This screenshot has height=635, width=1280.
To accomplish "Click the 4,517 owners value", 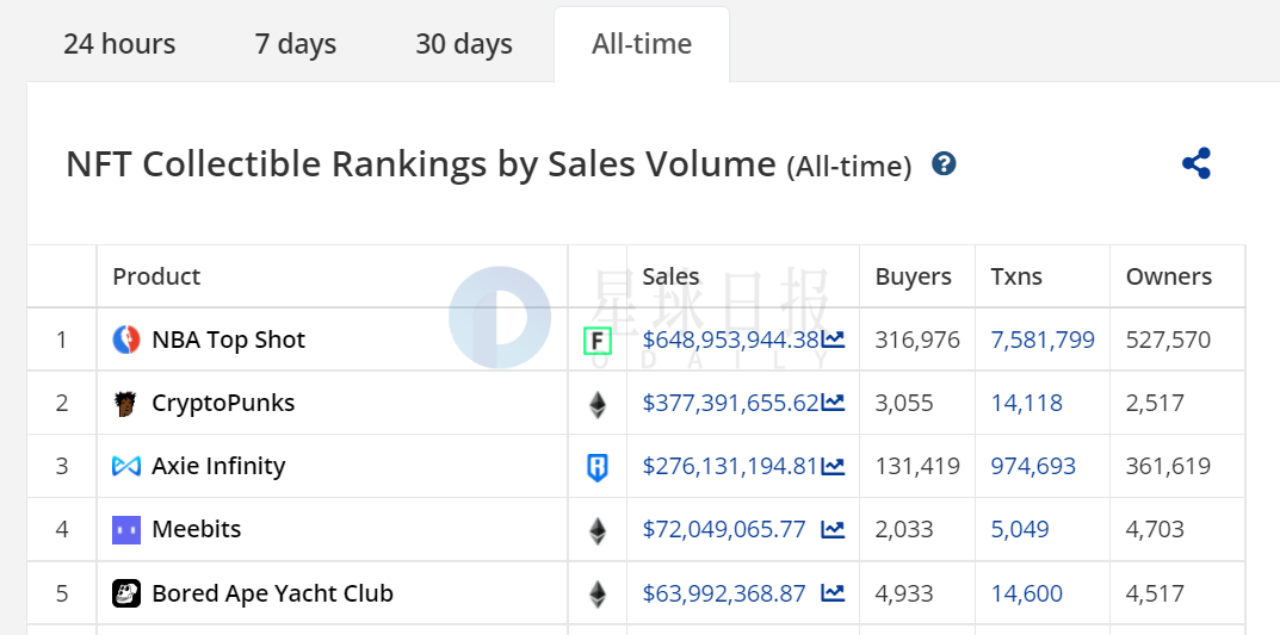I will pos(1155,593).
